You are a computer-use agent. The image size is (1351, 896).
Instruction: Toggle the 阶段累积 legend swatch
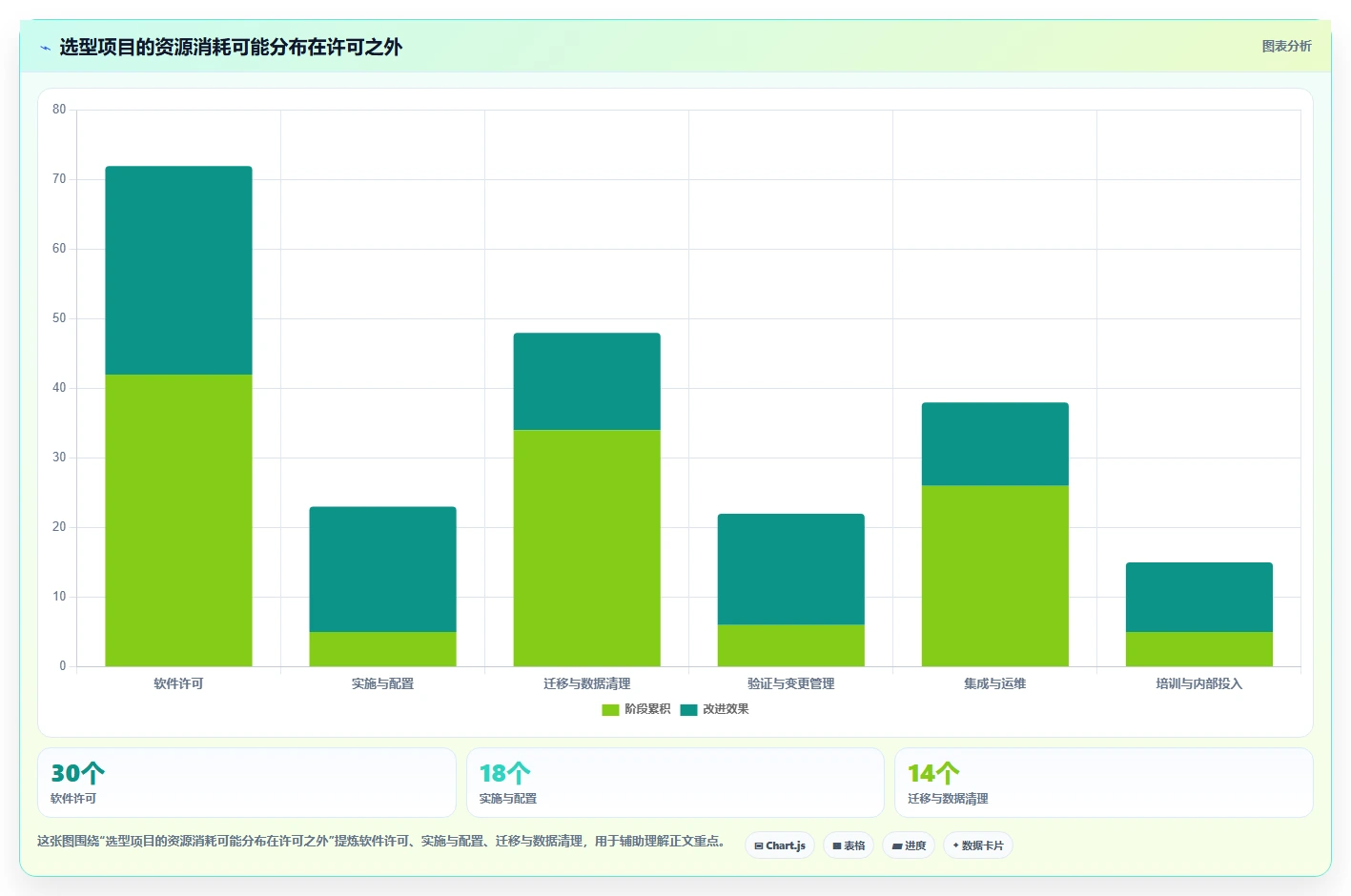pos(610,709)
